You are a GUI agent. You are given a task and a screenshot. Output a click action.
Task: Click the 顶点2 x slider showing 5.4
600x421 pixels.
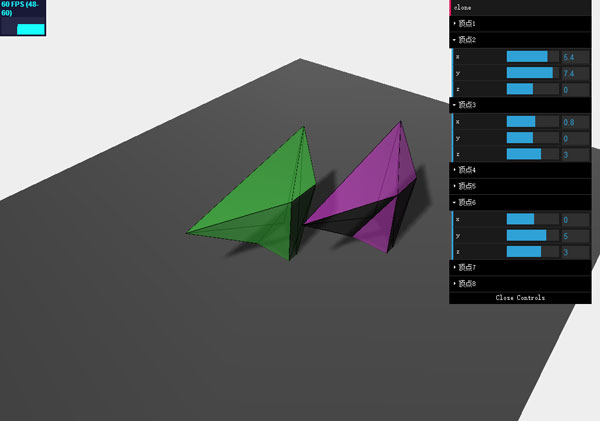tap(532, 57)
